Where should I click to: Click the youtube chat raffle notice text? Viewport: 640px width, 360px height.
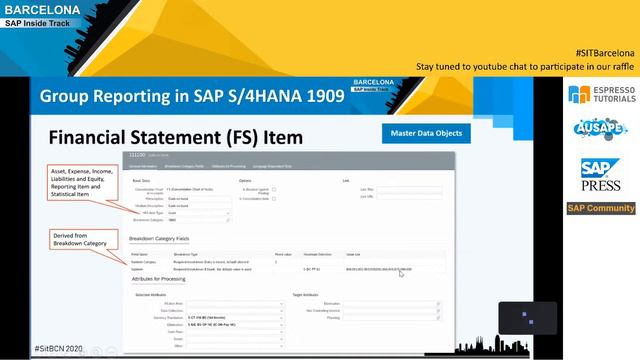[525, 67]
